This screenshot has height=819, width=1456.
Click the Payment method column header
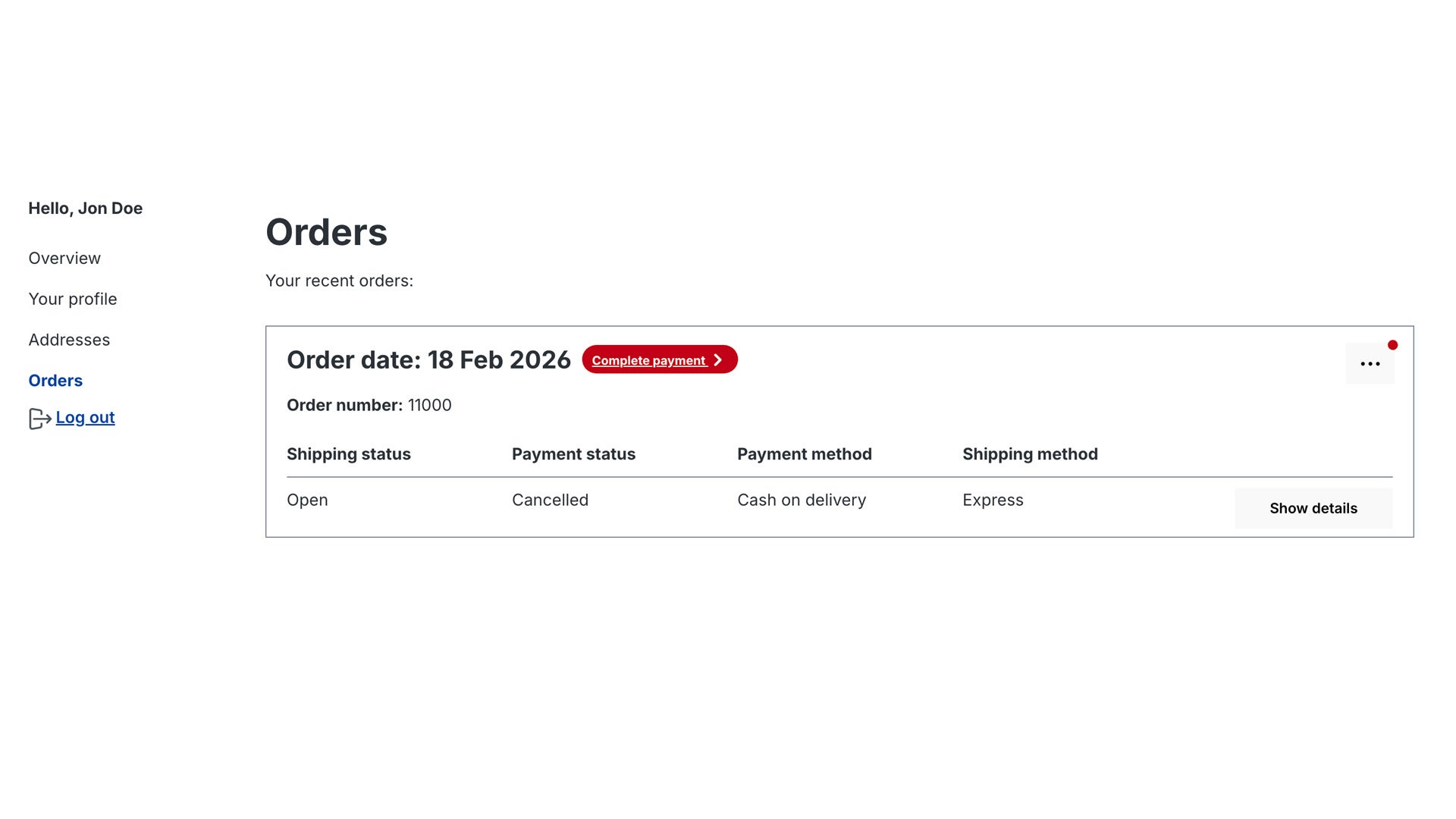pyautogui.click(x=804, y=454)
